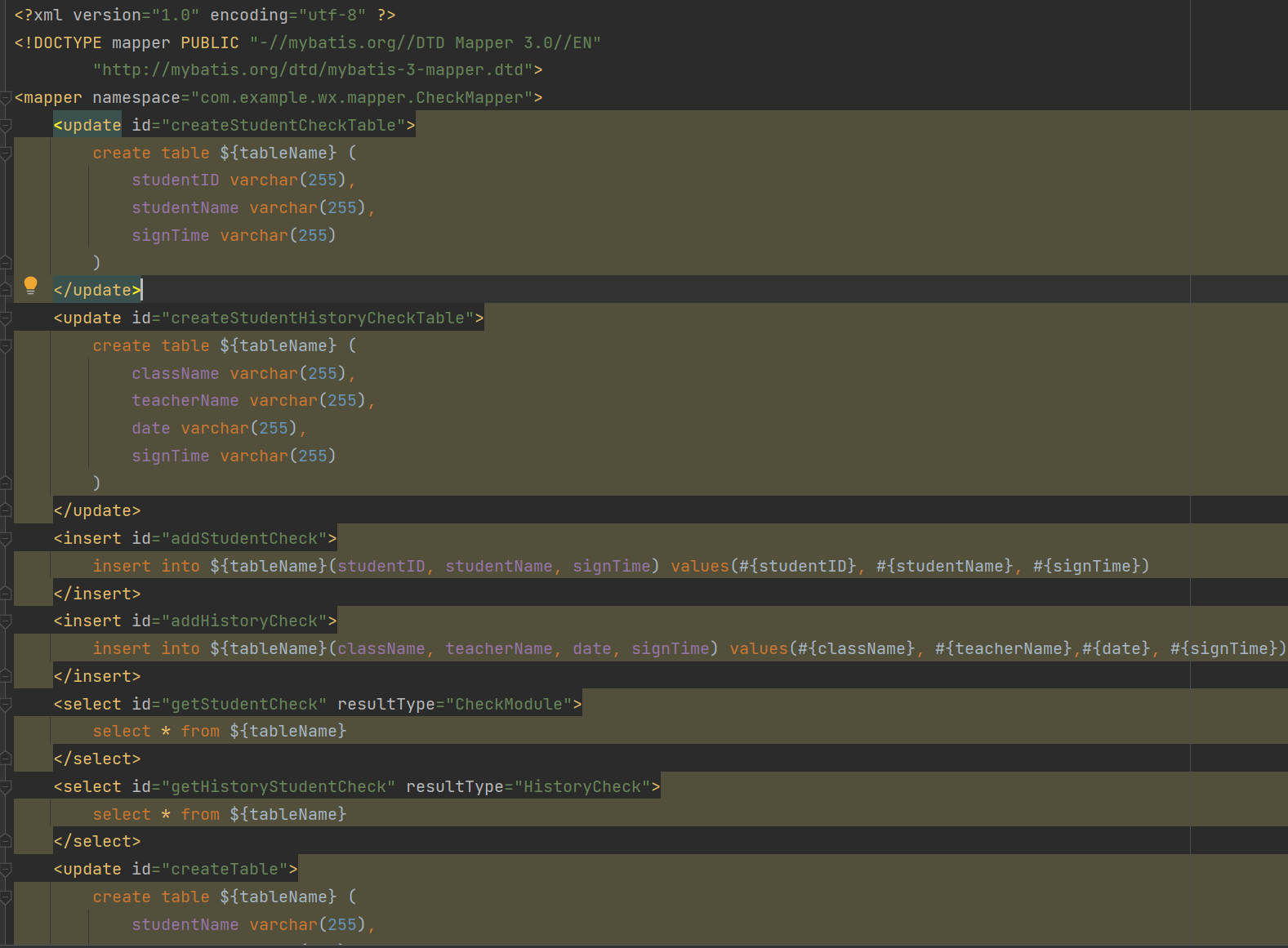
Task: Fold the getHistoryStudentCheck select block
Action: (x=6, y=787)
